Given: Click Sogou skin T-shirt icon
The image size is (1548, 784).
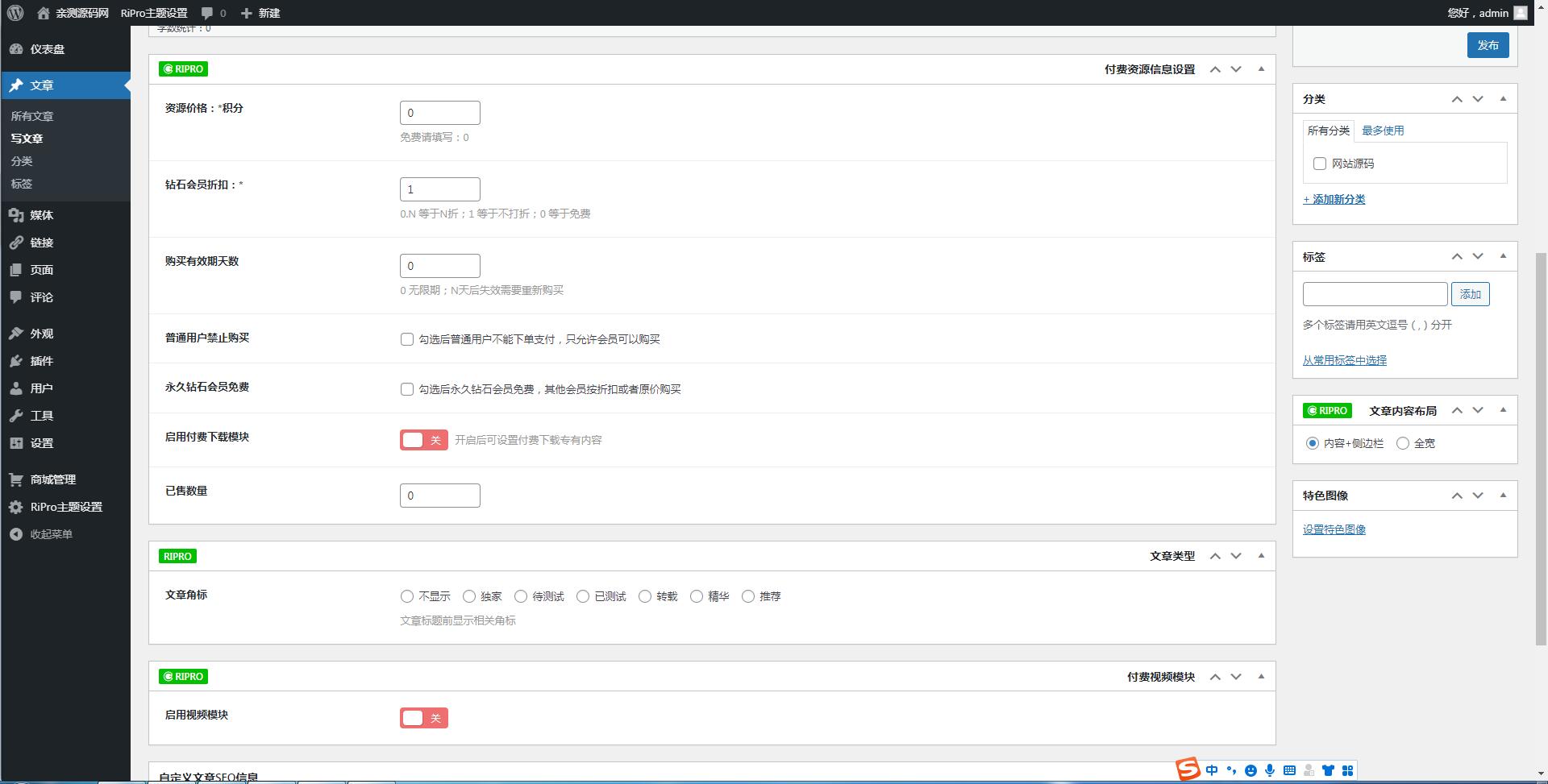Looking at the screenshot, I should tap(1329, 770).
